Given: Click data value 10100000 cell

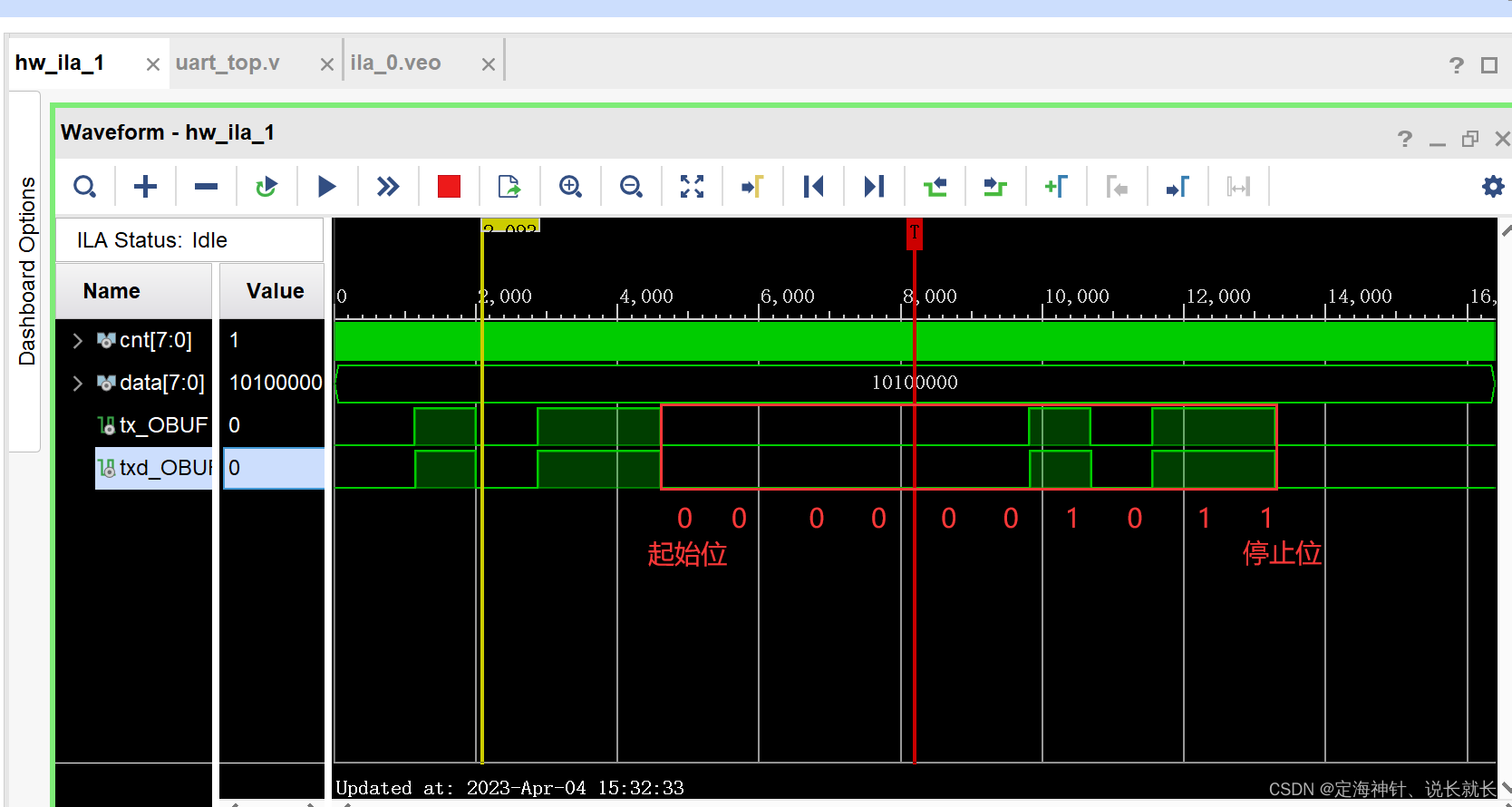Looking at the screenshot, I should pyautogui.click(x=276, y=383).
